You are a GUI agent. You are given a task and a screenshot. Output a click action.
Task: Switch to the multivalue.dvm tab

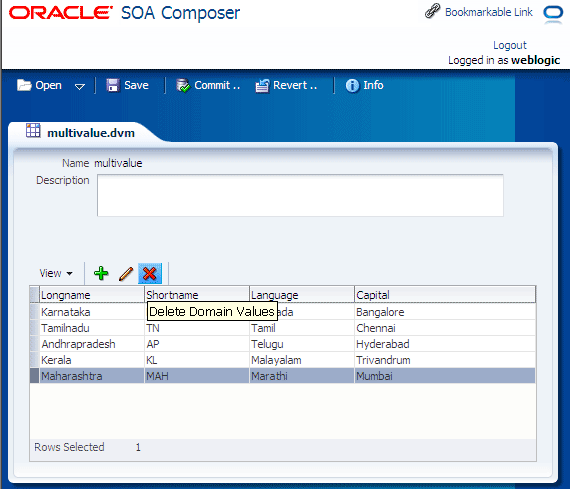click(x=91, y=133)
